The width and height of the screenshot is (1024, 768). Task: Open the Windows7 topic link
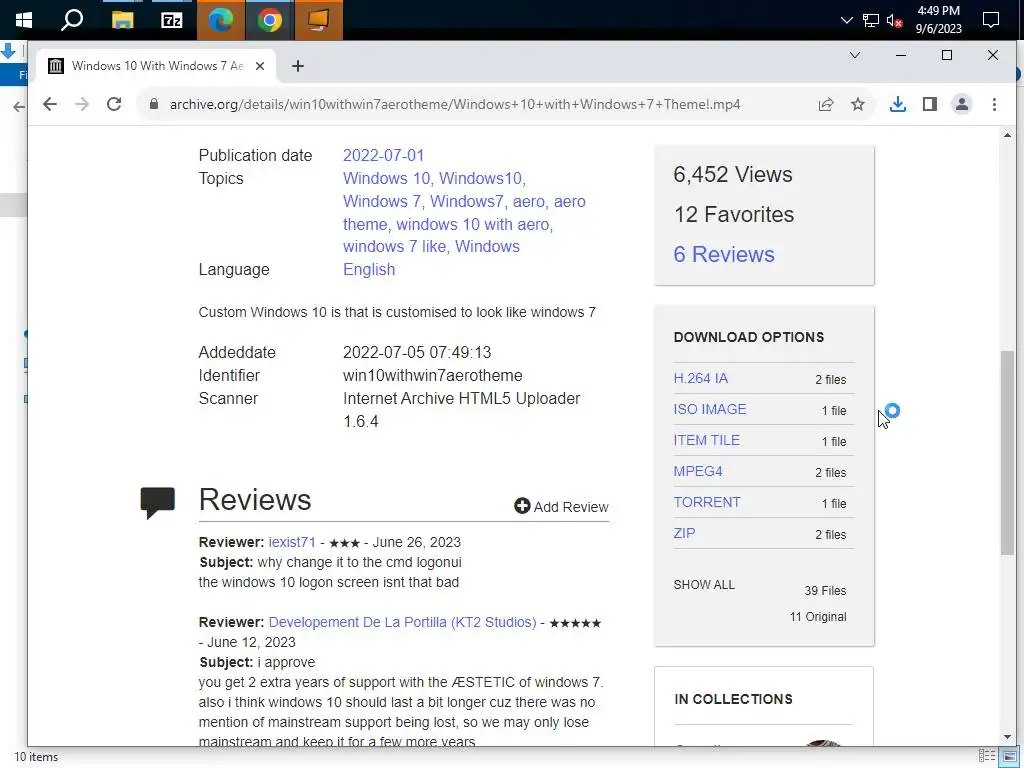466,201
